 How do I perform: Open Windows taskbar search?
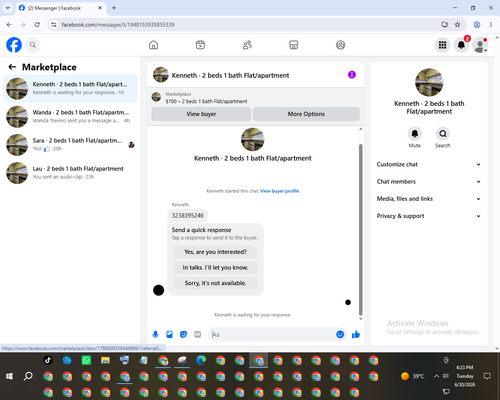pos(28,376)
